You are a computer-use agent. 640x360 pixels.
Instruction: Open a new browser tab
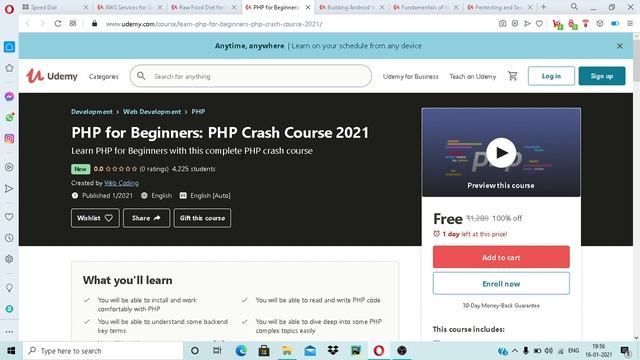pyautogui.click(x=544, y=7)
